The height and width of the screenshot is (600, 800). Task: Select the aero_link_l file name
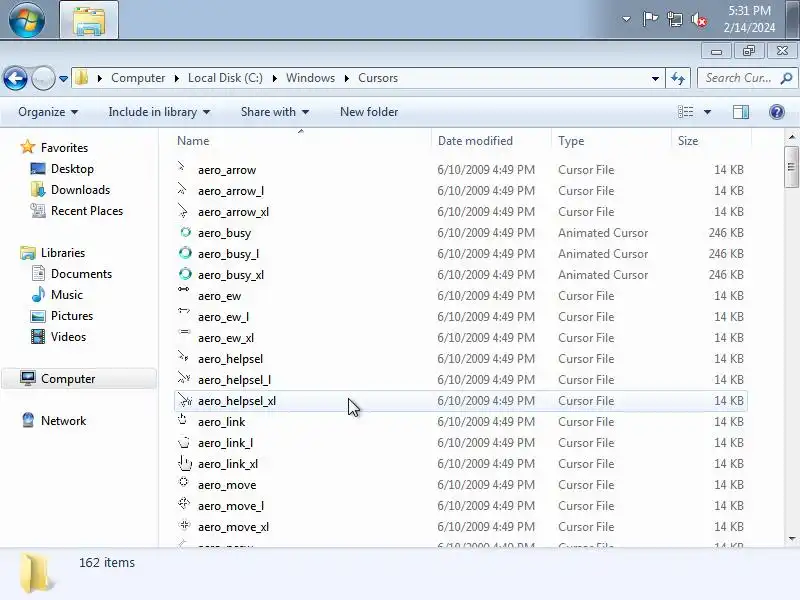pos(226,443)
